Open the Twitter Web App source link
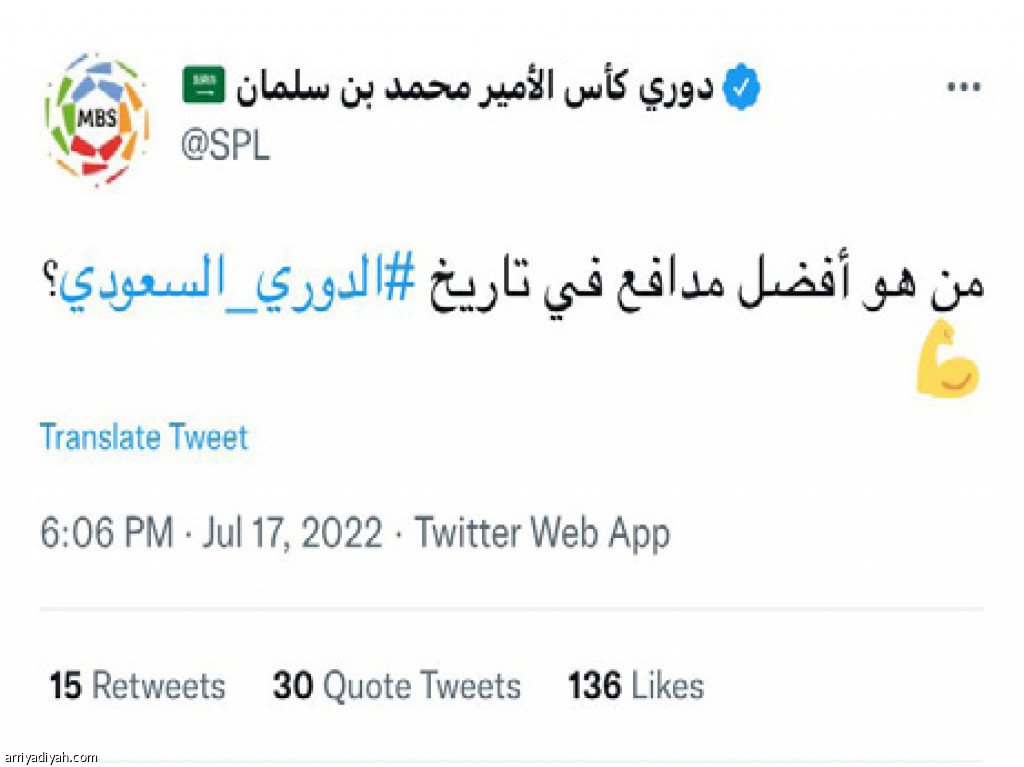Screen dimensions: 1024x767 542,534
